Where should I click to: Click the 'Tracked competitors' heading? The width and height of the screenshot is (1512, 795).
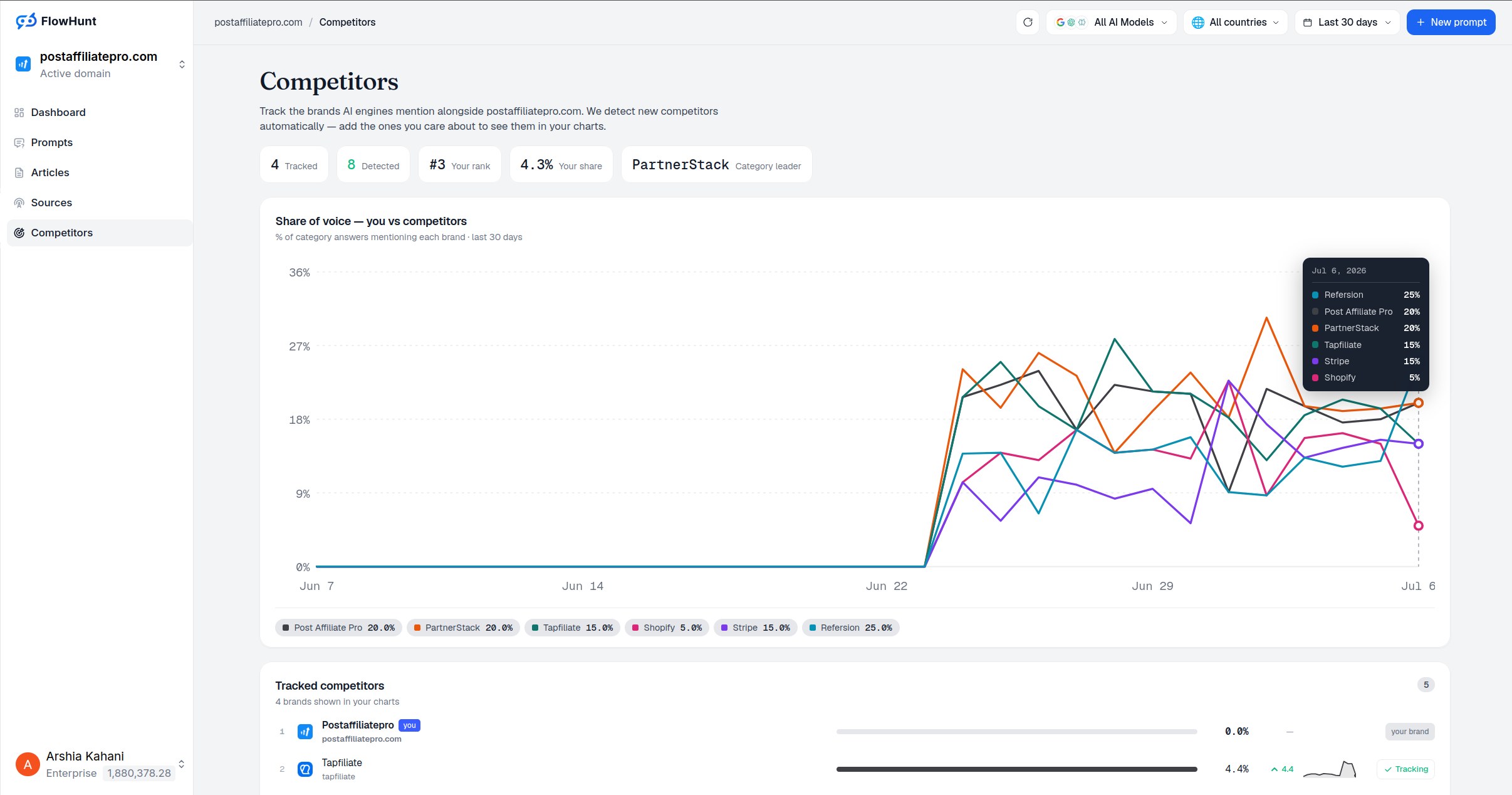coord(330,686)
